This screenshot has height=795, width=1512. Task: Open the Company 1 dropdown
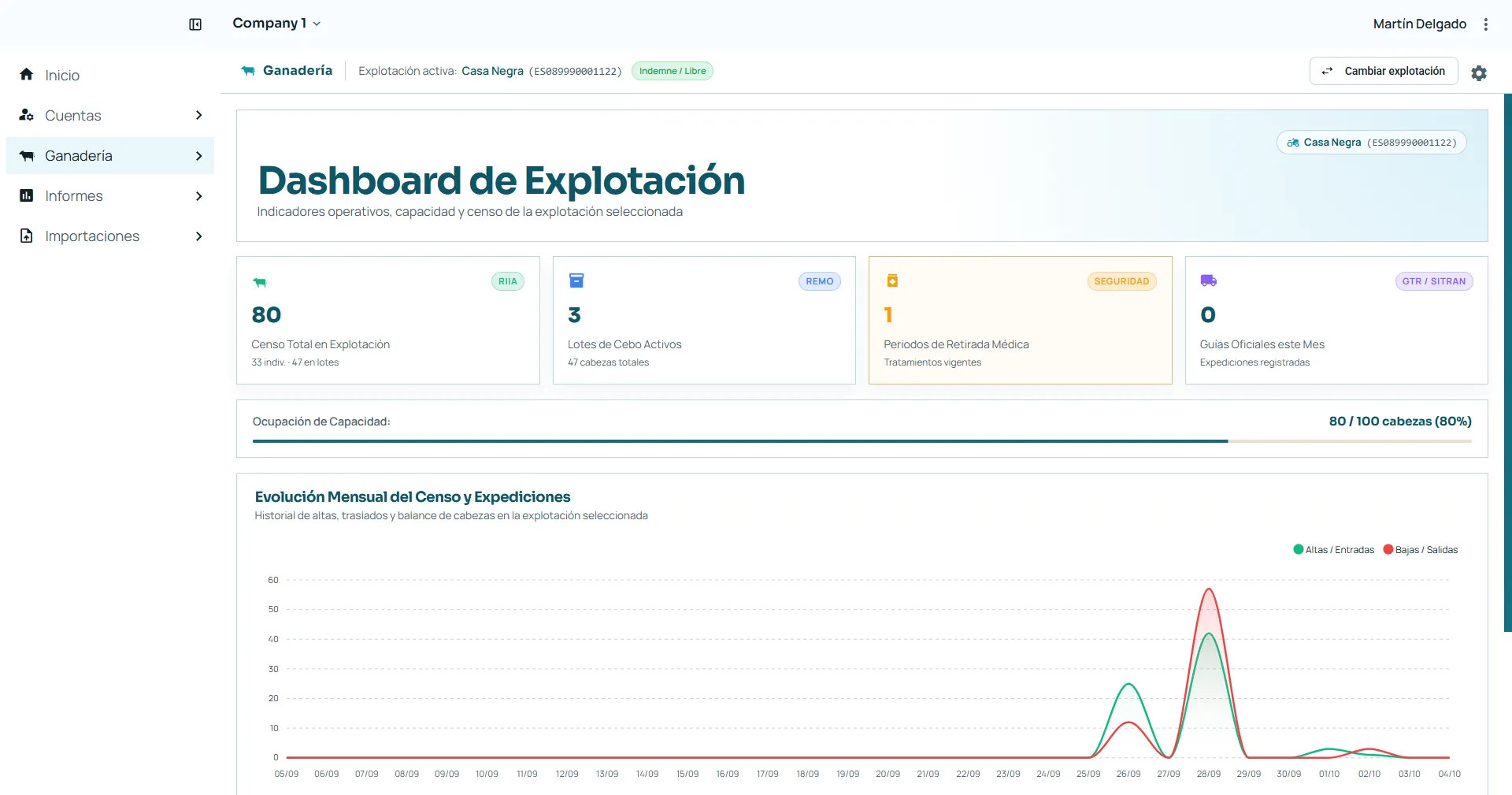click(276, 24)
